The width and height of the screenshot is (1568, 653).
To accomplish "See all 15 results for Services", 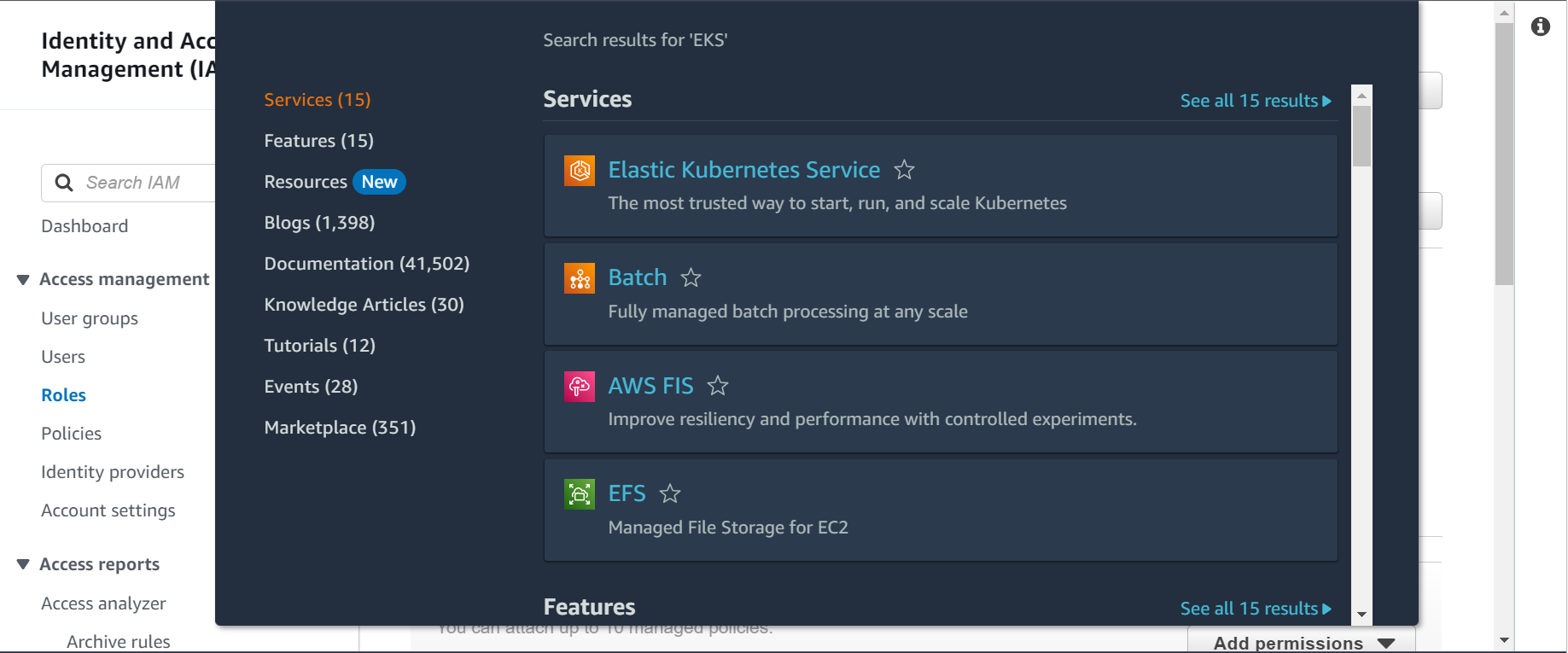I will [1256, 101].
